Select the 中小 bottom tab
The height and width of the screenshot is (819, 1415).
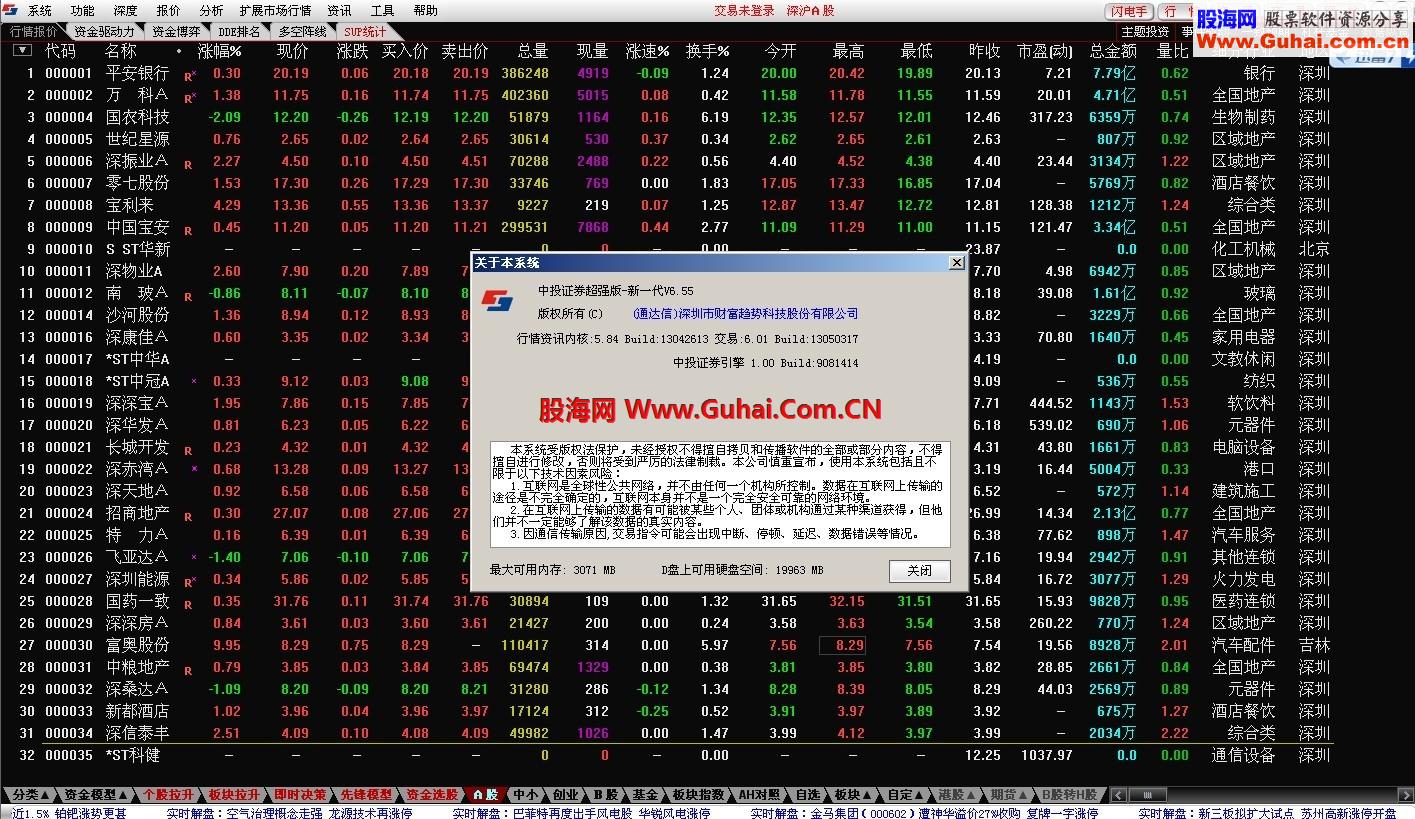[x=525, y=795]
